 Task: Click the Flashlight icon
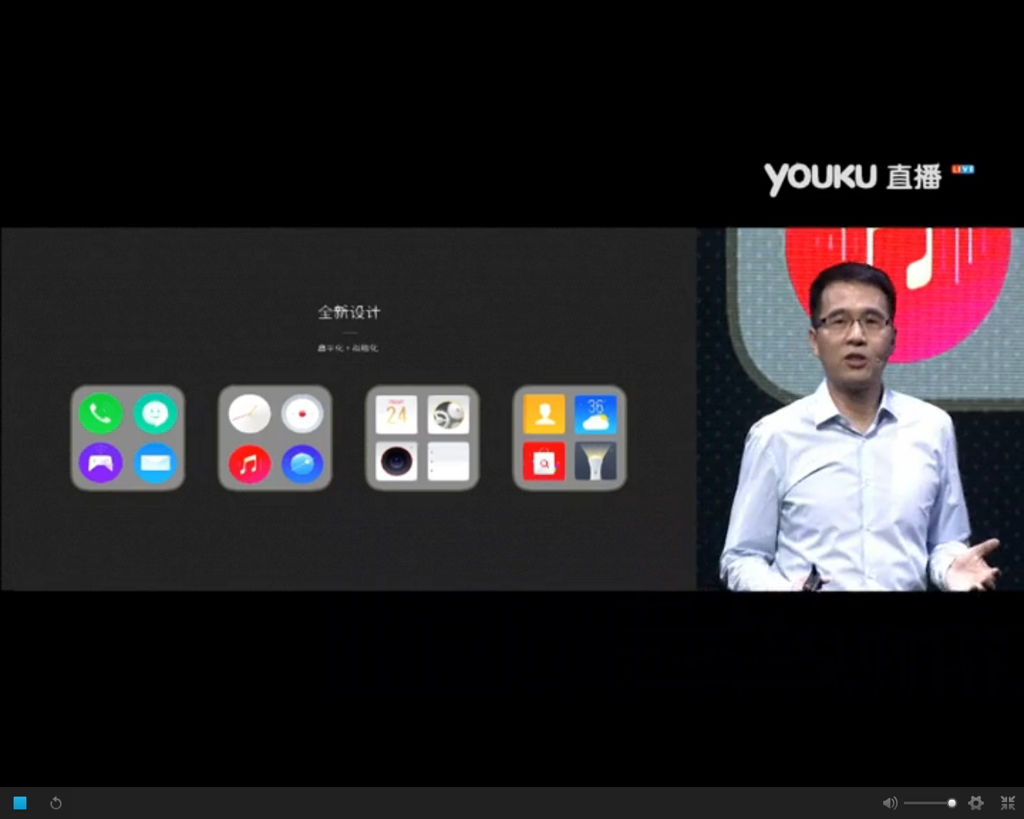[596, 462]
